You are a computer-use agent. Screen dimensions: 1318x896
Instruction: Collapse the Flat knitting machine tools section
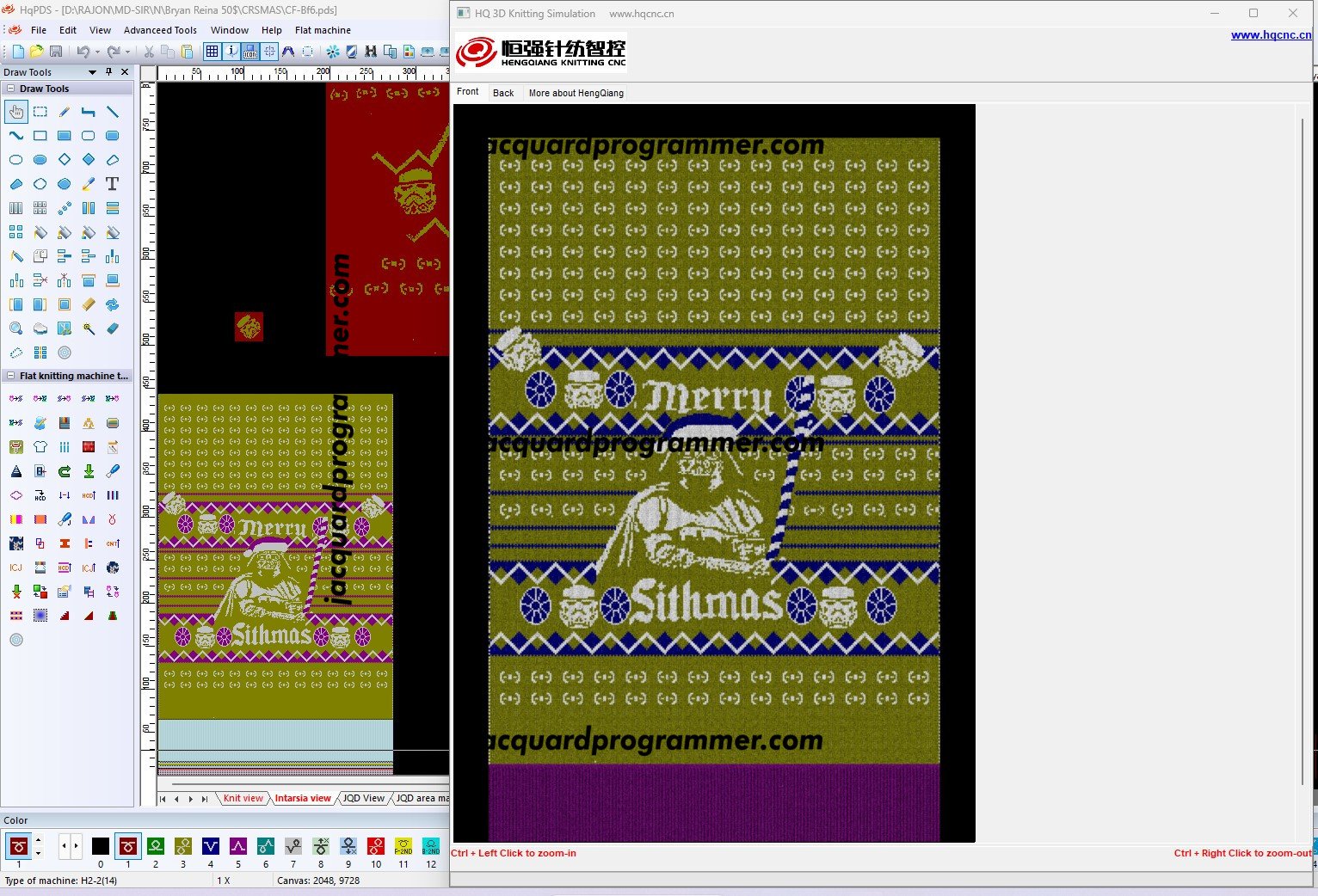10,376
